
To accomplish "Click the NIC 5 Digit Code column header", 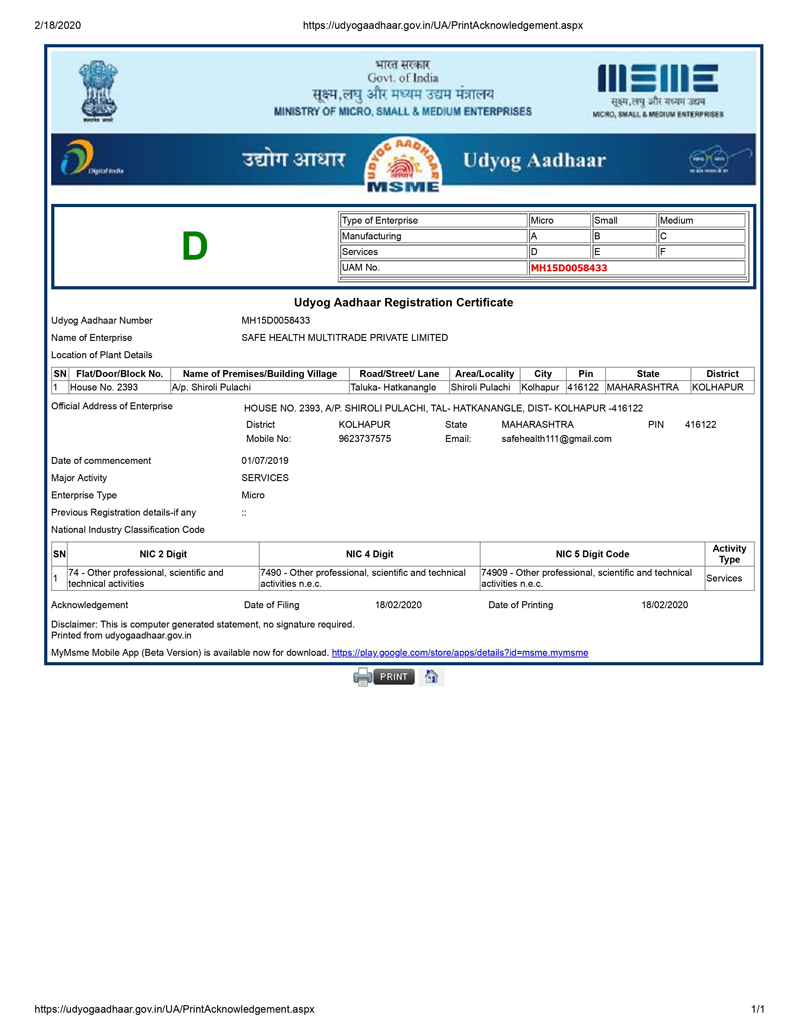I will coord(592,554).
